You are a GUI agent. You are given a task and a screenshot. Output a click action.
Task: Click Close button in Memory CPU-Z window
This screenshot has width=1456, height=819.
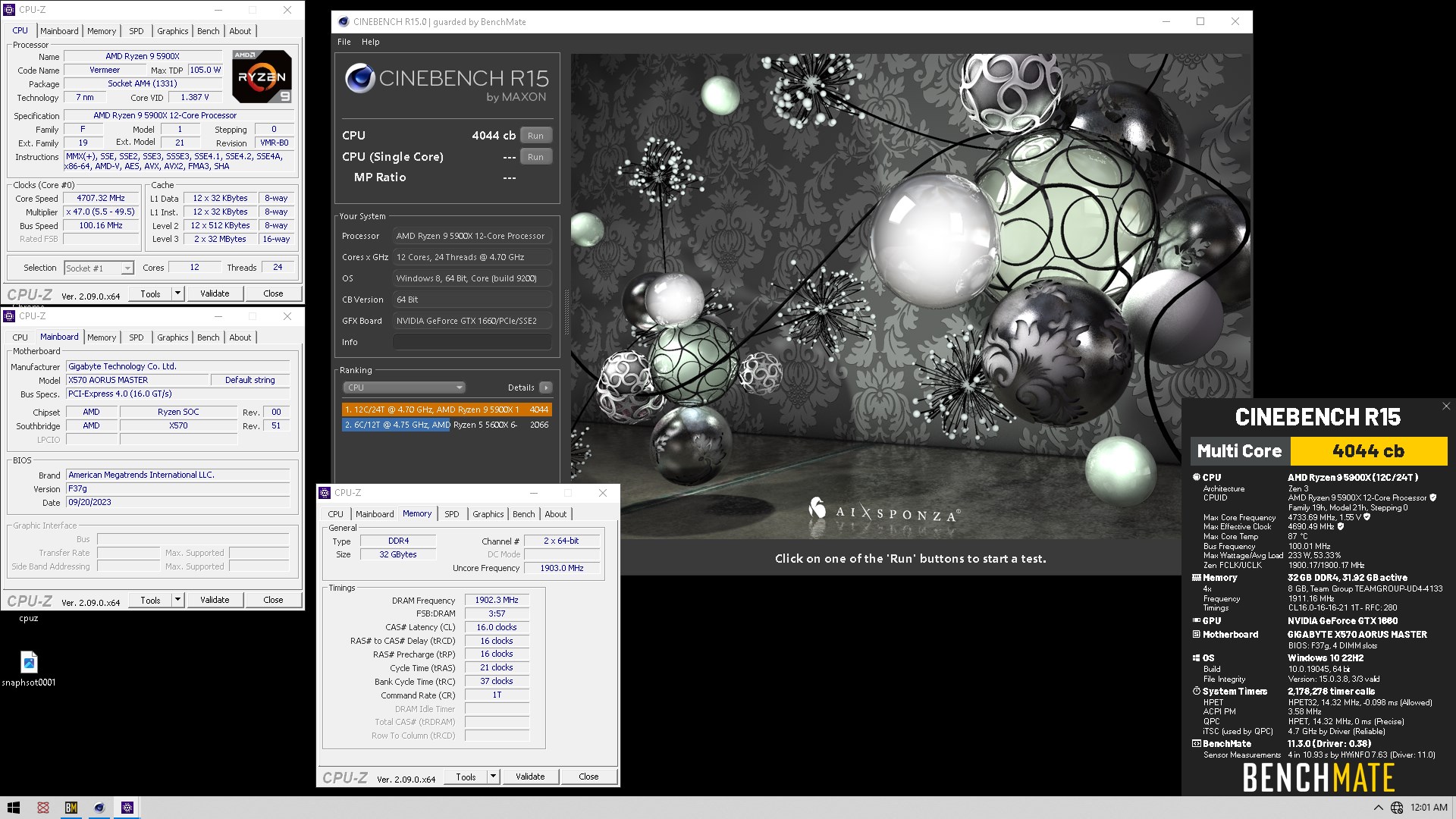pos(588,777)
